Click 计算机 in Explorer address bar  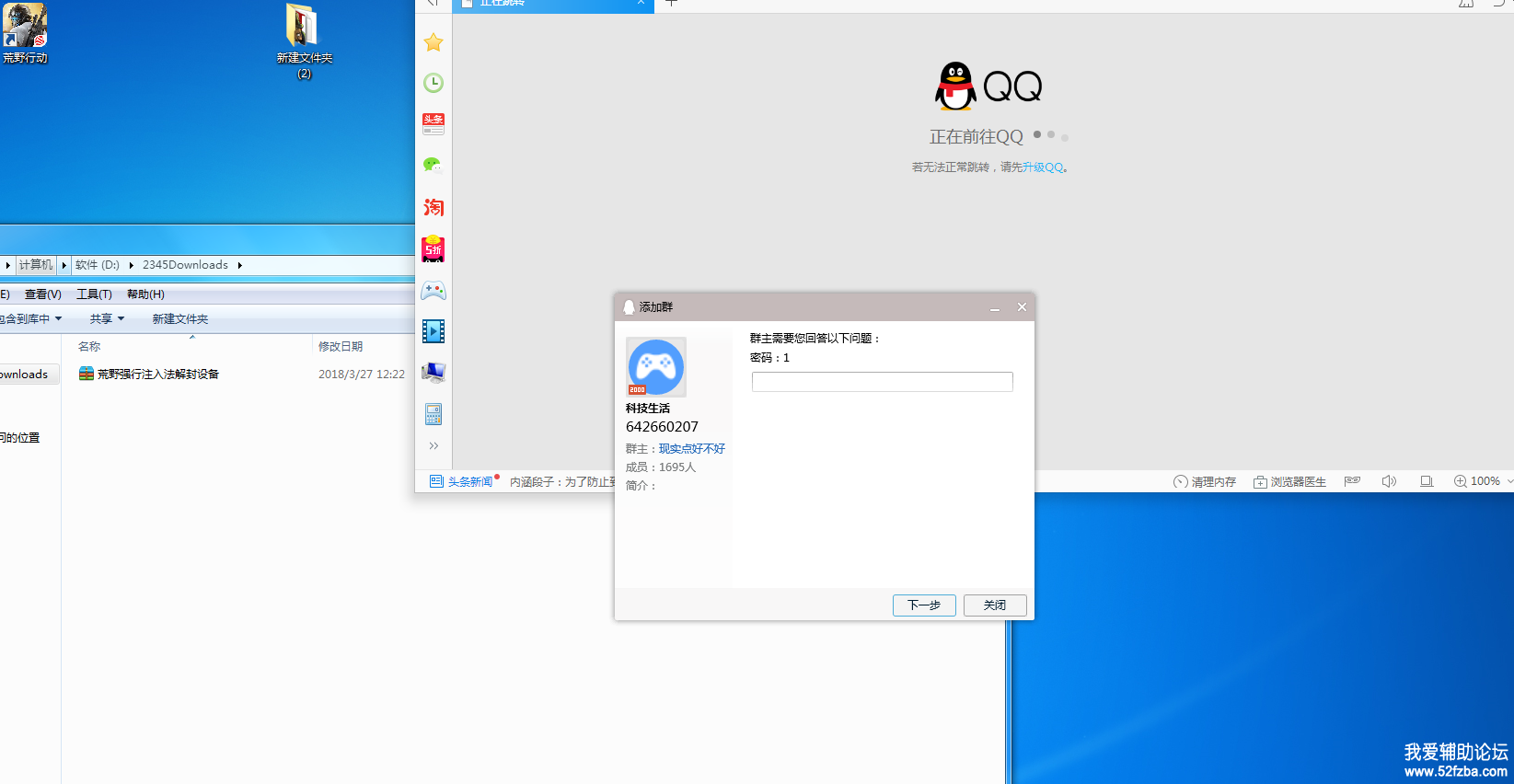point(36,265)
